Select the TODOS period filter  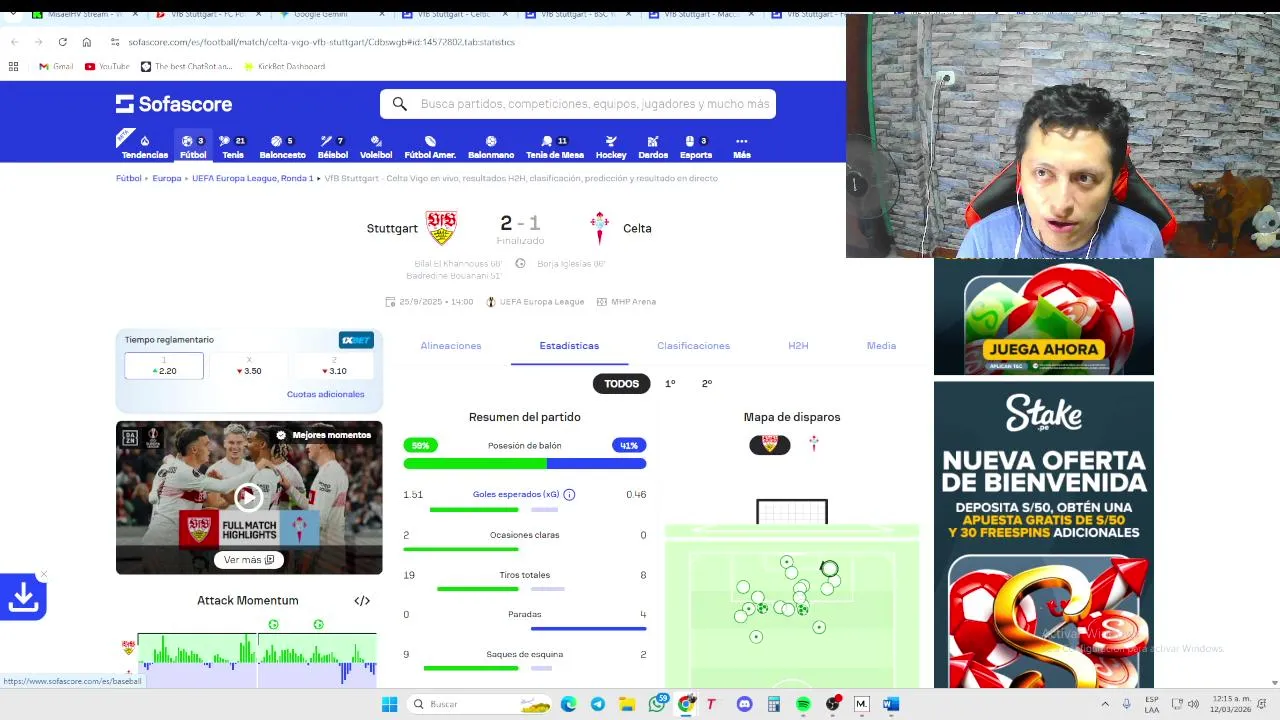click(621, 384)
